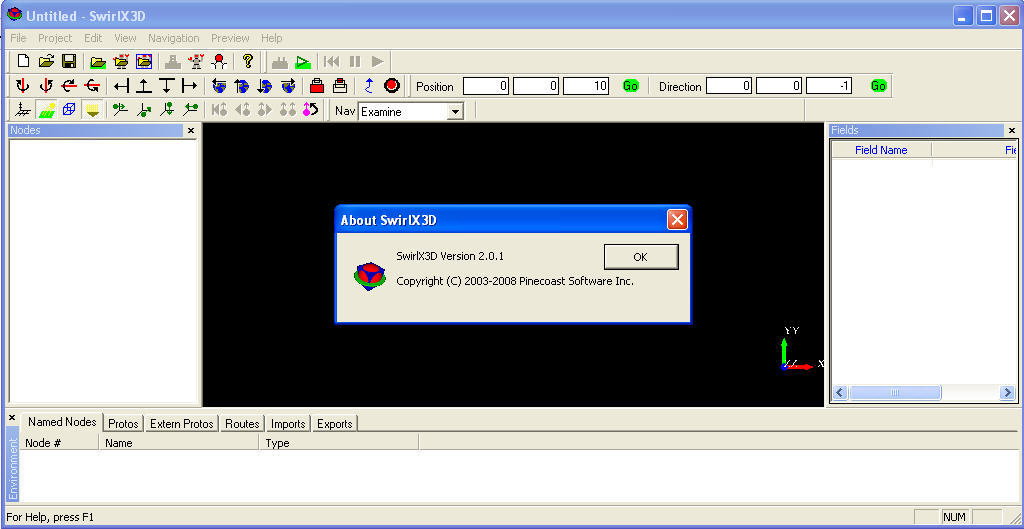Click the pan-down arrow with bar icon
The width and height of the screenshot is (1024, 529).
coord(167,86)
